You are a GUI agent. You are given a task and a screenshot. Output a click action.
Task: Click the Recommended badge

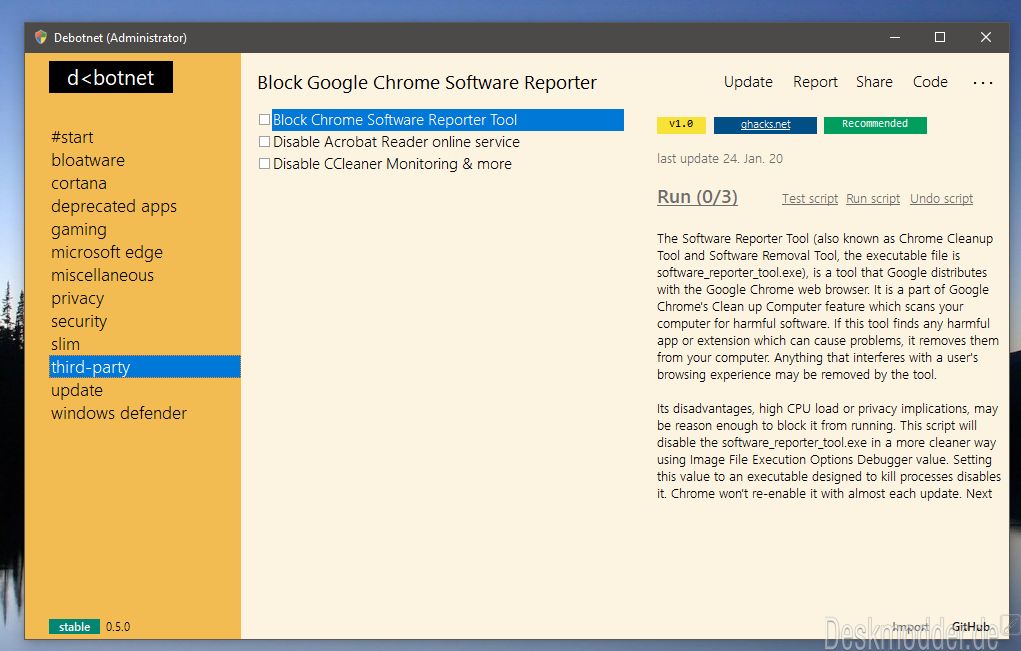click(x=874, y=124)
